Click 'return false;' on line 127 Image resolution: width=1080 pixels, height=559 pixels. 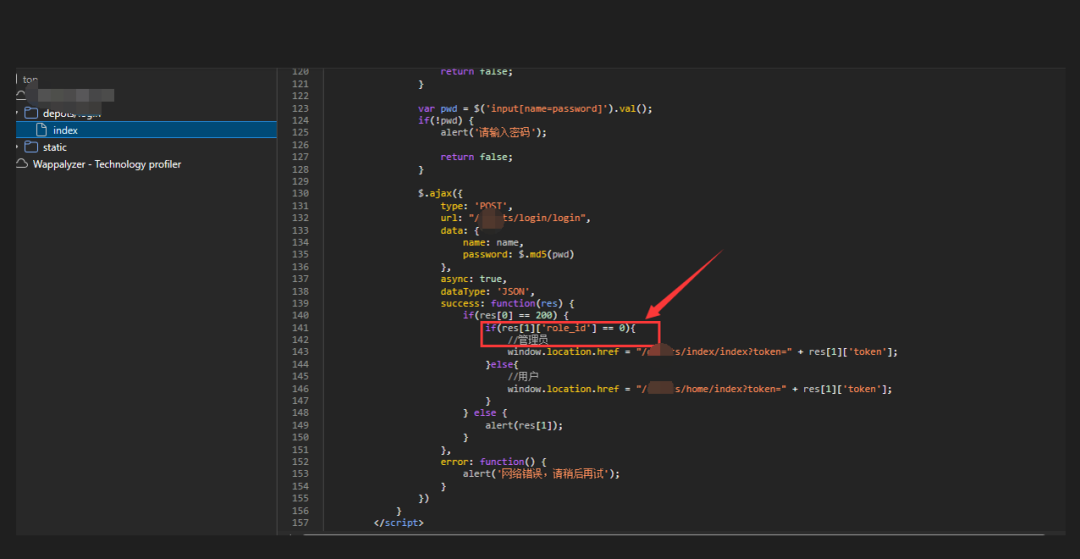point(477,157)
